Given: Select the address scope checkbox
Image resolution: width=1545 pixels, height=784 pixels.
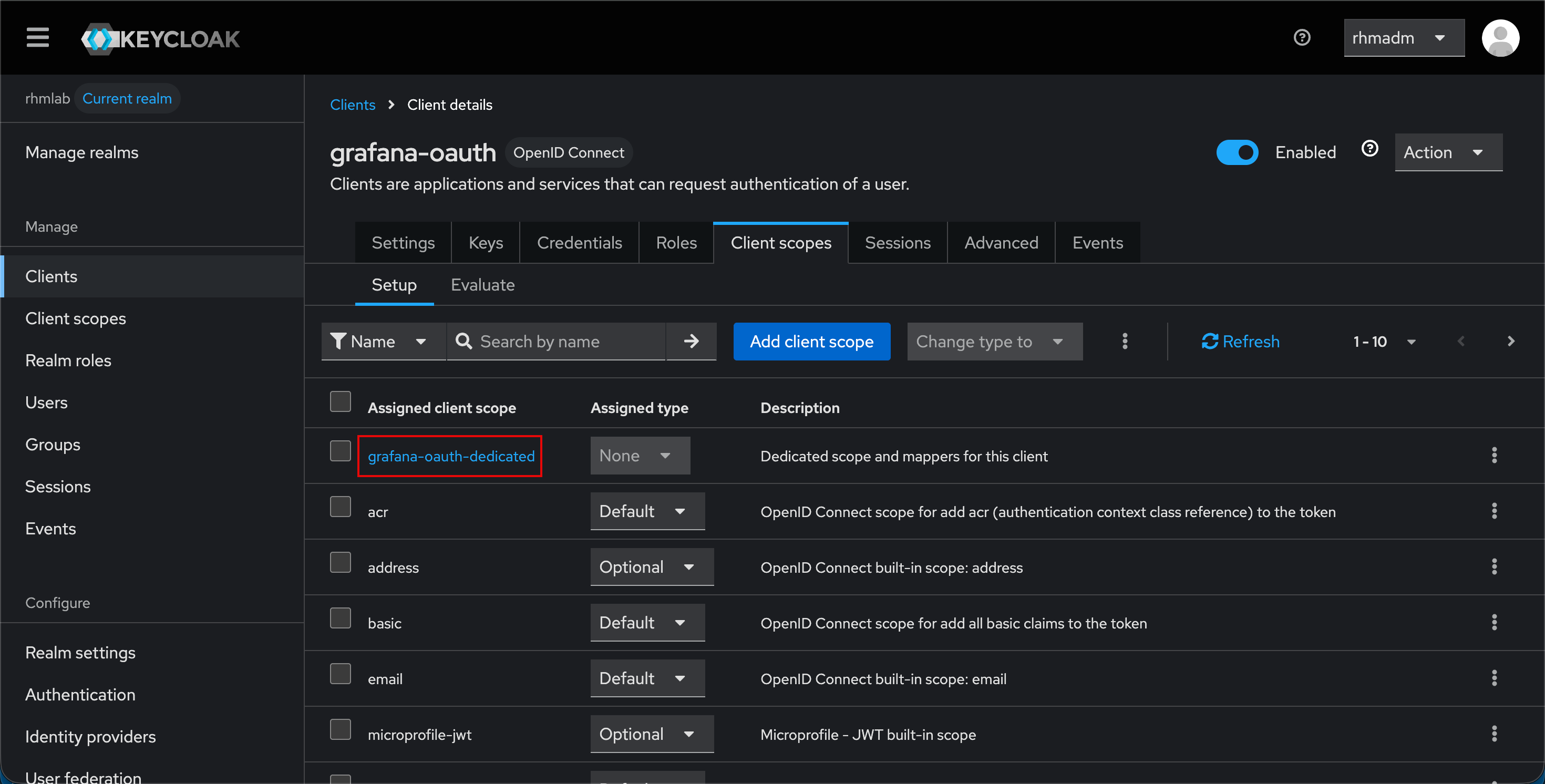Looking at the screenshot, I should tap(340, 563).
